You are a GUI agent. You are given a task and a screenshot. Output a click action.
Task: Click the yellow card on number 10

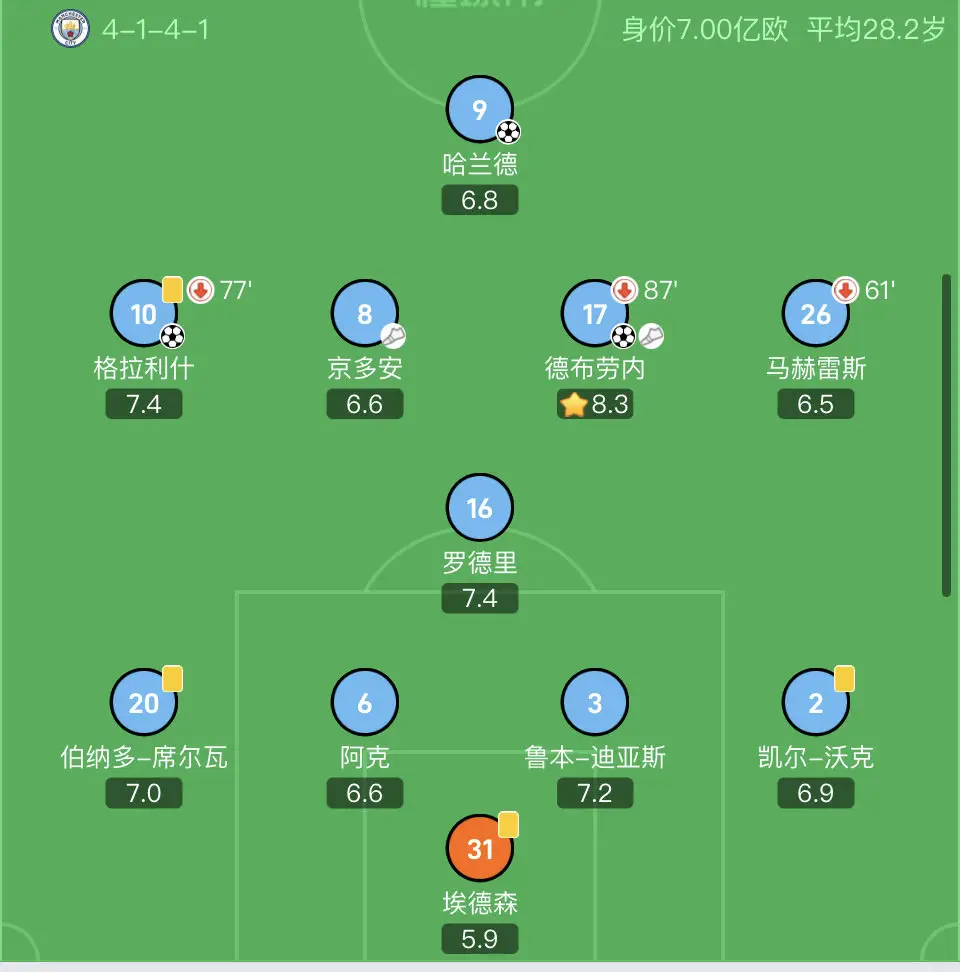[172, 289]
